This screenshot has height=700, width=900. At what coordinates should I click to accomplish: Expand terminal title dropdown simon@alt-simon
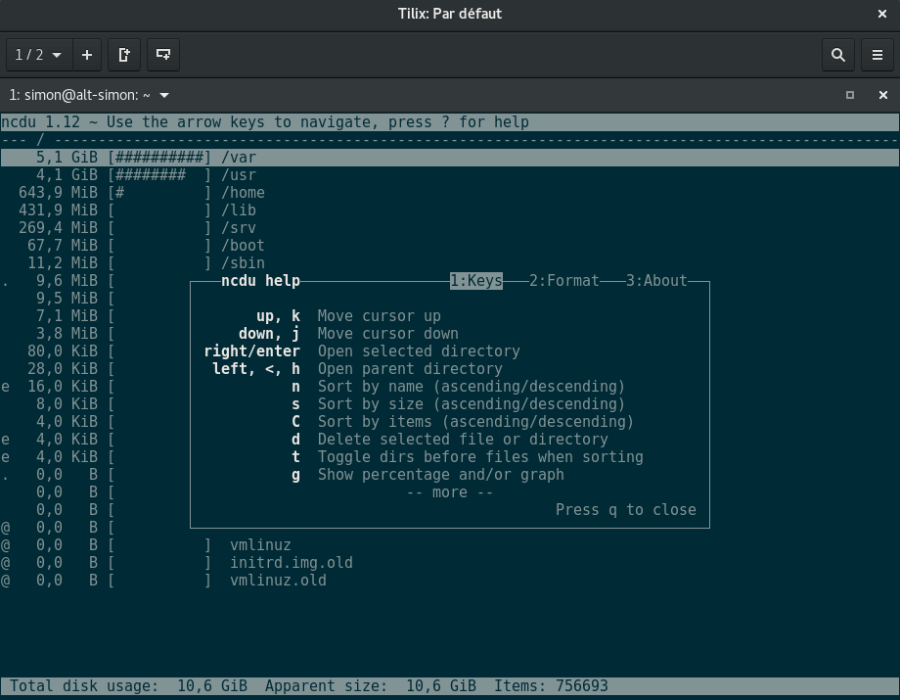pyautogui.click(x=89, y=95)
